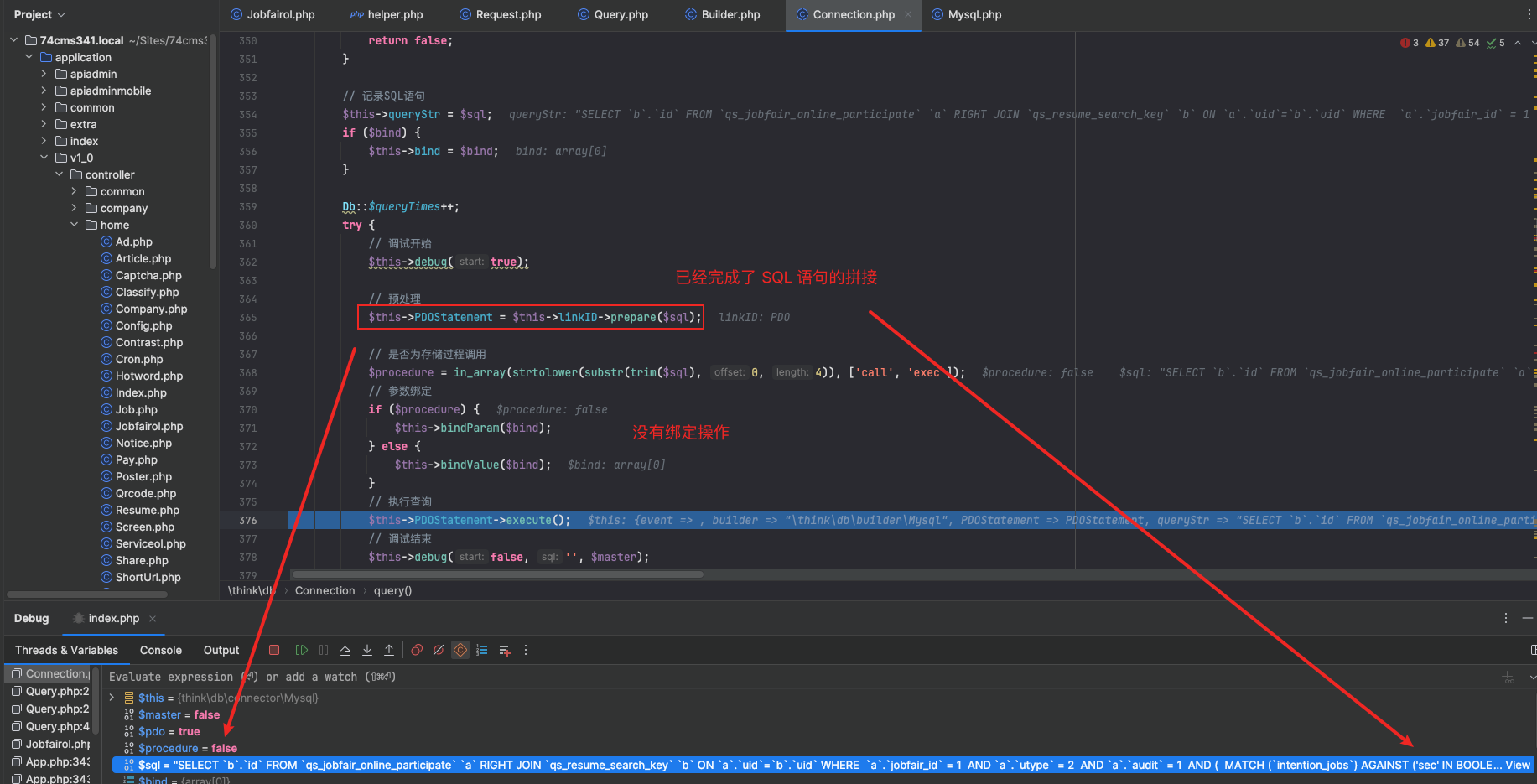Screen dimensions: 1537x784
Task: Open the Console tab in Debug panel
Action: tap(160, 650)
